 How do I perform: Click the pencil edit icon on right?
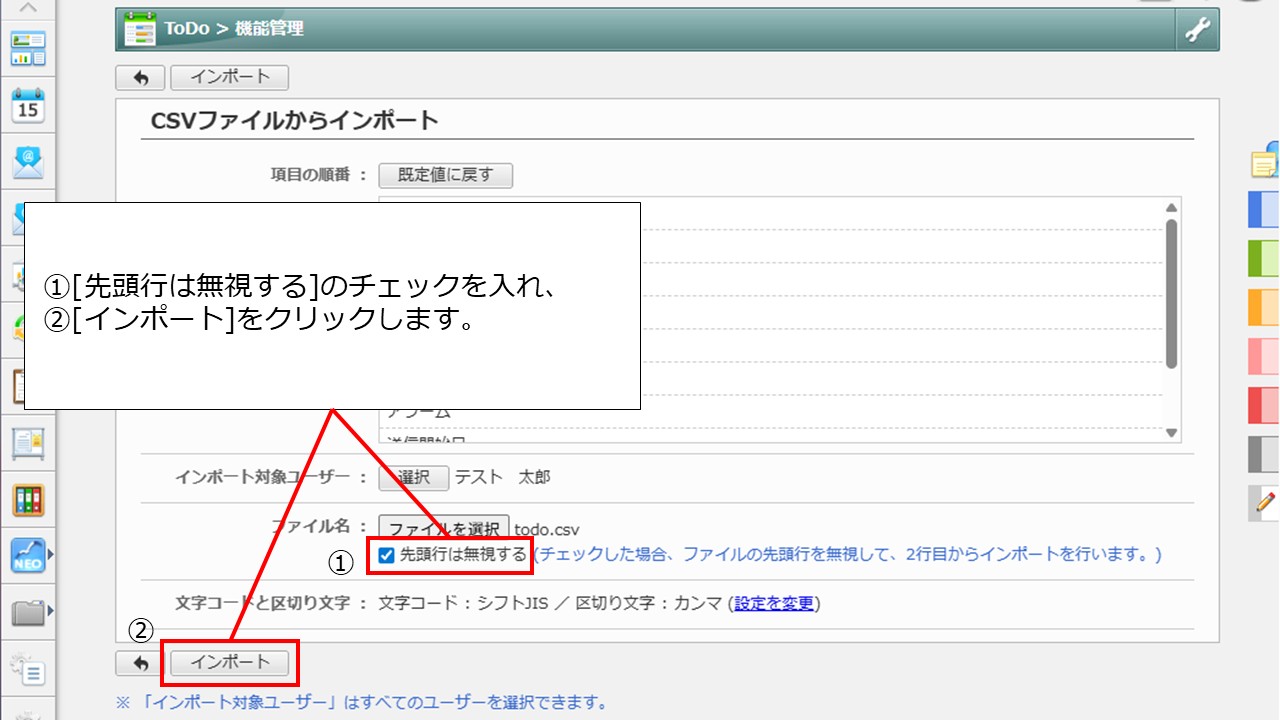click(x=1265, y=502)
